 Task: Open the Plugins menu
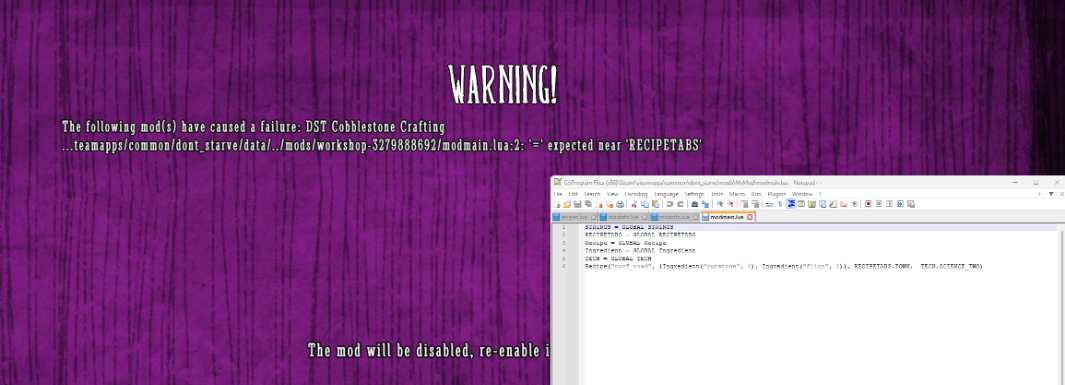[776, 194]
